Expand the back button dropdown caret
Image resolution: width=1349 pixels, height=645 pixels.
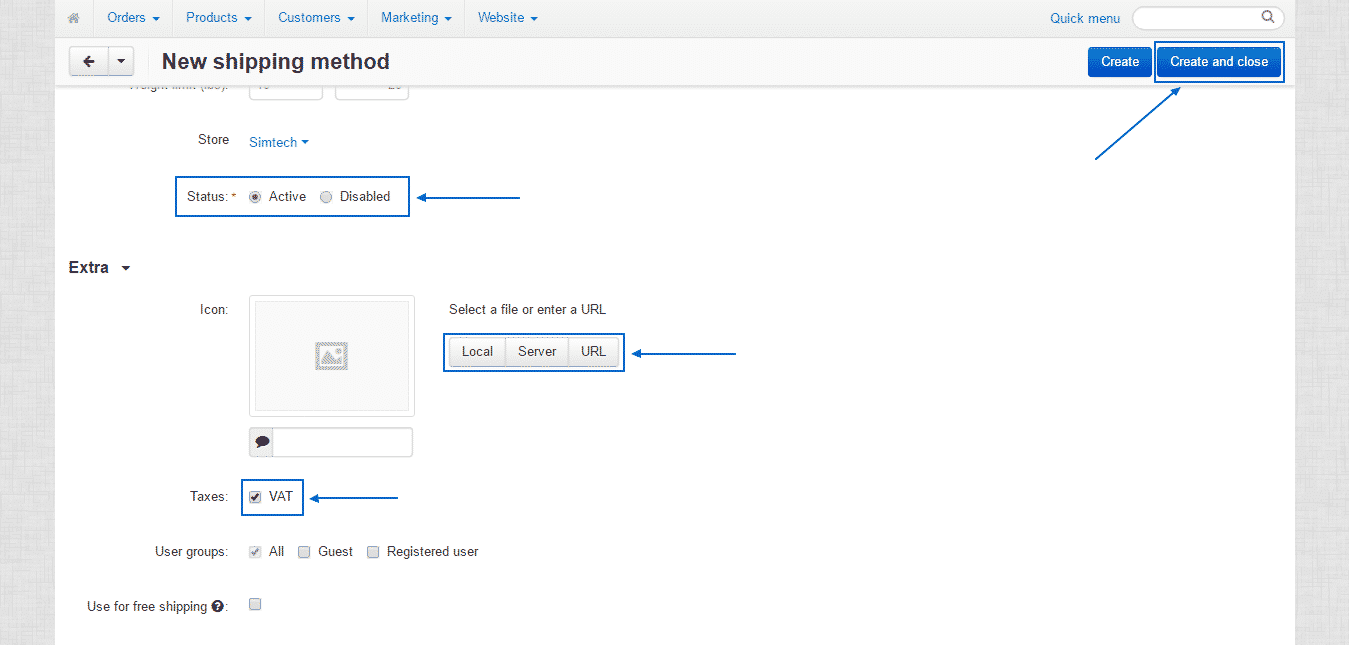(x=120, y=61)
